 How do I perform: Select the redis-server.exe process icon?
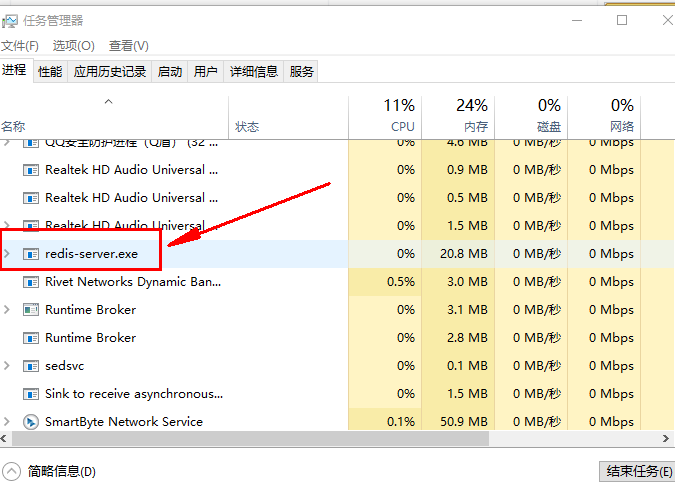31,254
